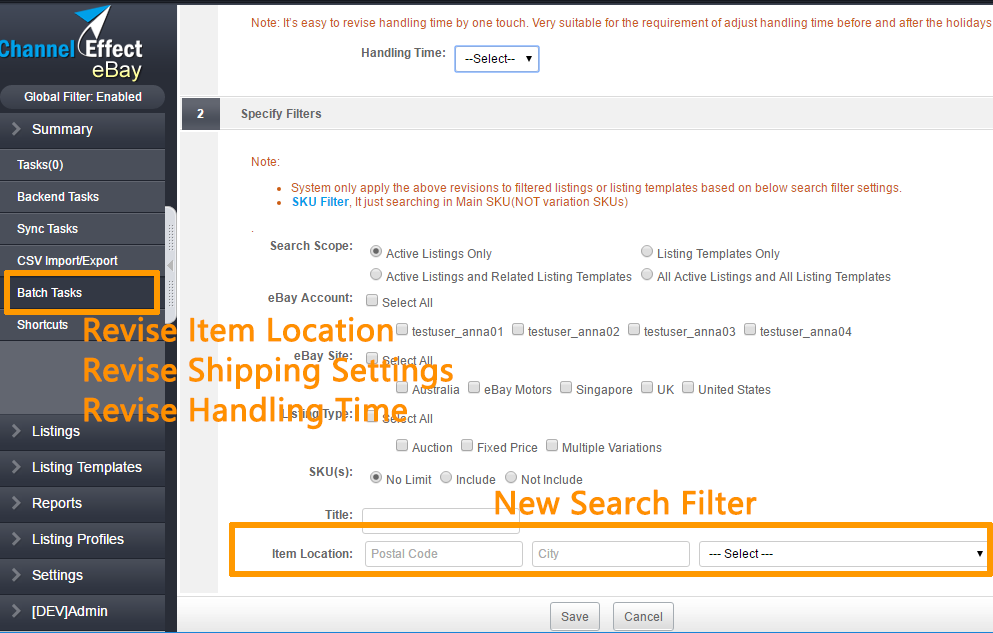
Task: Select SKU Include radio button
Action: (446, 477)
